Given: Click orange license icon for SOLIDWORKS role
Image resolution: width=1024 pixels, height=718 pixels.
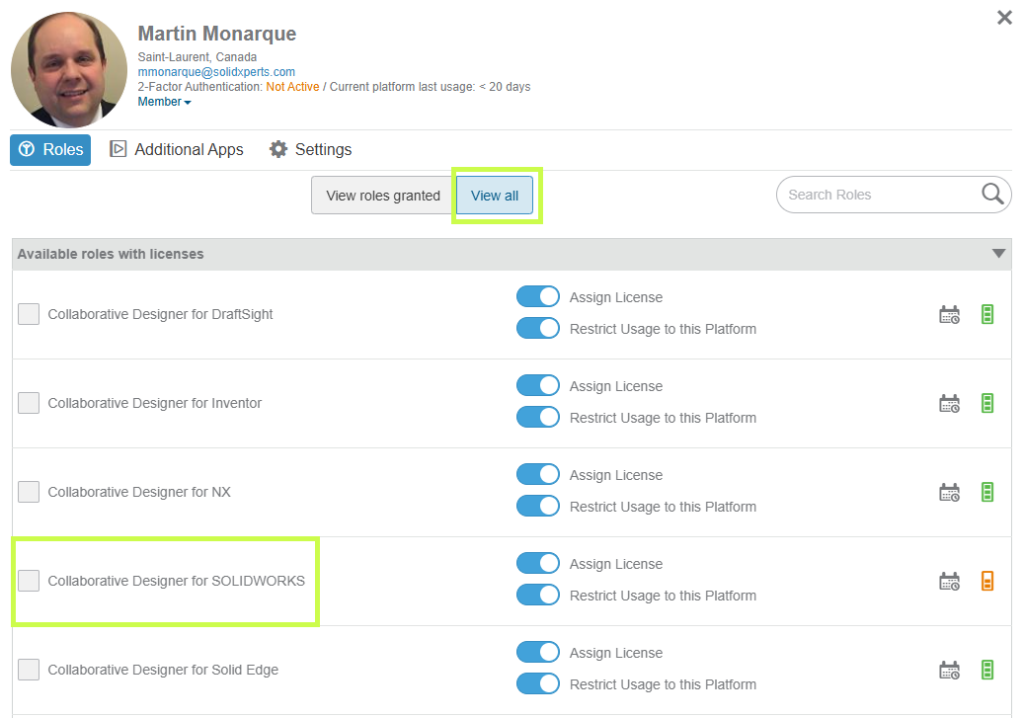Looking at the screenshot, I should pos(987,581).
